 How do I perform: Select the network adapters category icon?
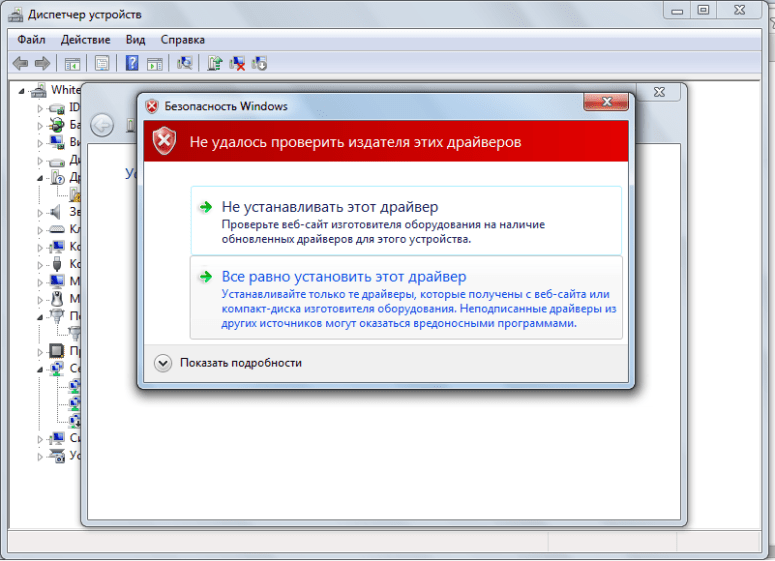(x=57, y=368)
